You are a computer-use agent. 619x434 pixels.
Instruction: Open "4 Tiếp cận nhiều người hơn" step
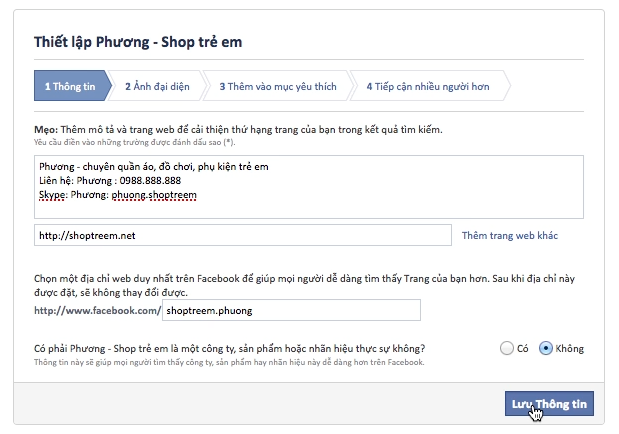428,86
